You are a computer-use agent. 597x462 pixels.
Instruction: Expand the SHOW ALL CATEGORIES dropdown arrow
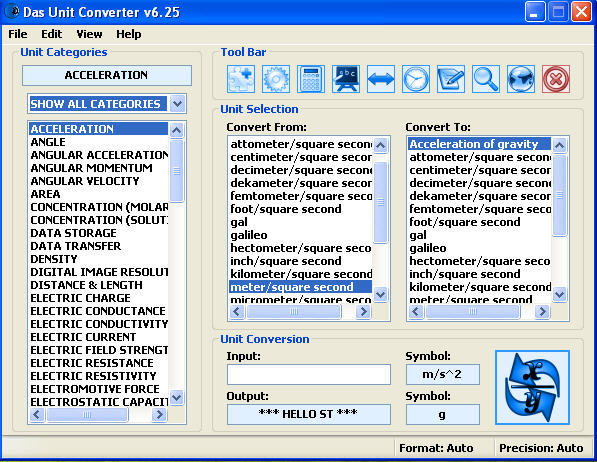(177, 104)
